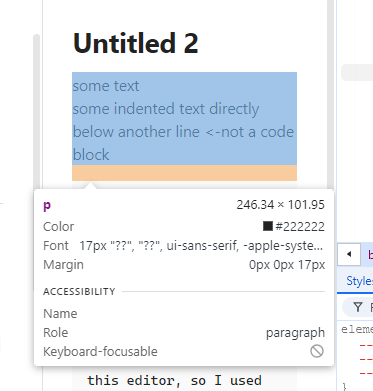Click the first red CSS variable line

tap(366, 345)
